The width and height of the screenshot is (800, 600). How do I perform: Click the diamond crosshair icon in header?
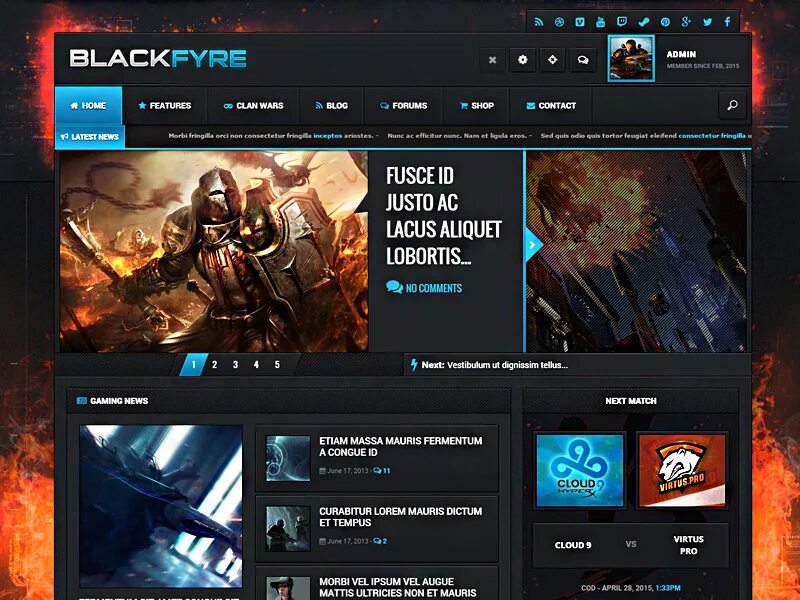pos(553,60)
